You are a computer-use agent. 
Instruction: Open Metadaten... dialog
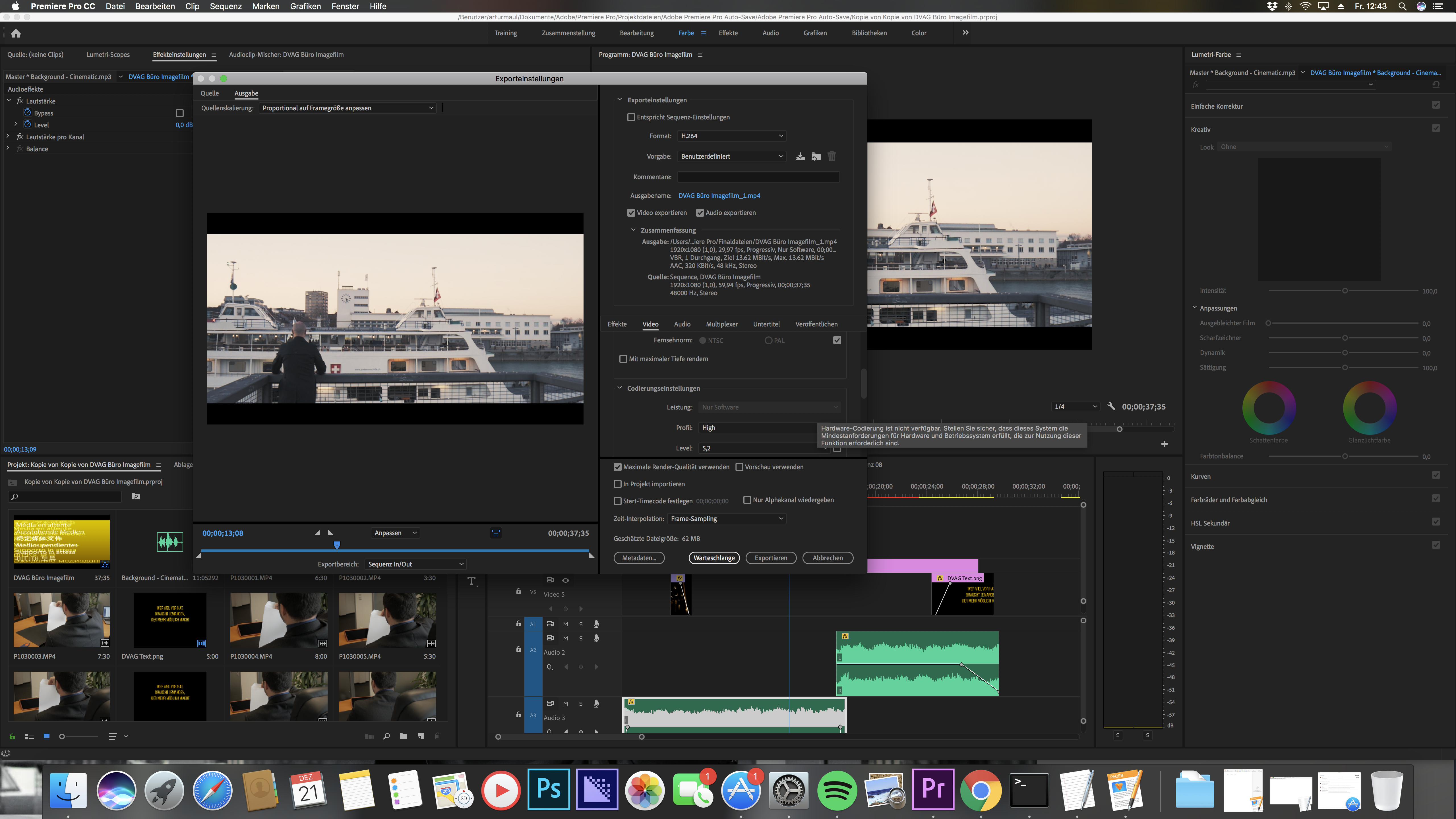click(x=639, y=558)
